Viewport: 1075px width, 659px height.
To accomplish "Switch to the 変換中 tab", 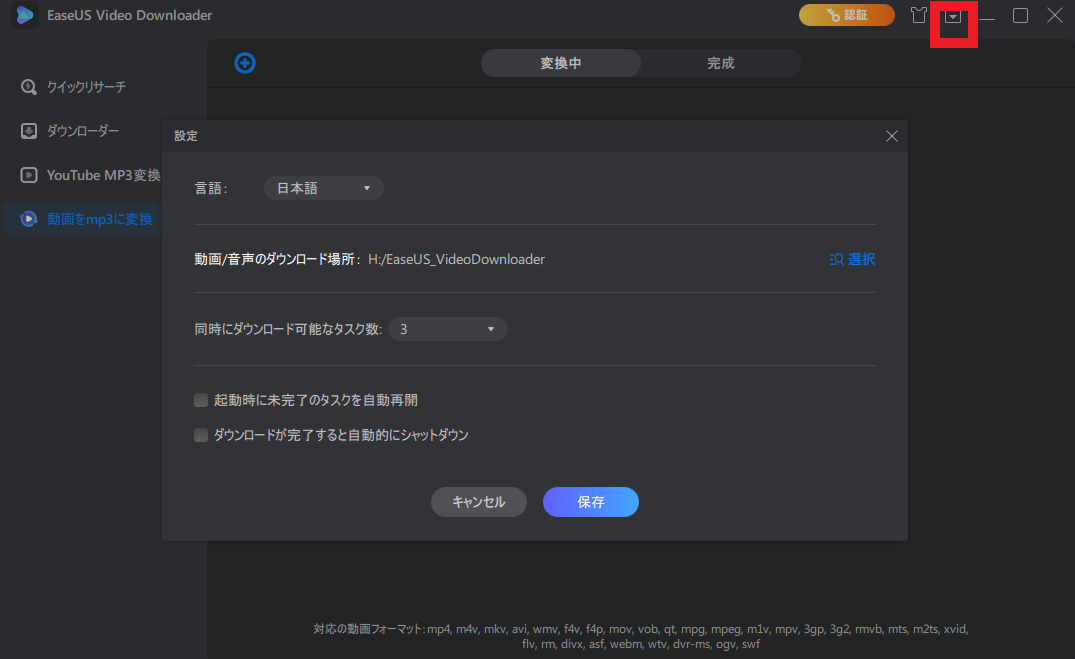I will pos(561,63).
